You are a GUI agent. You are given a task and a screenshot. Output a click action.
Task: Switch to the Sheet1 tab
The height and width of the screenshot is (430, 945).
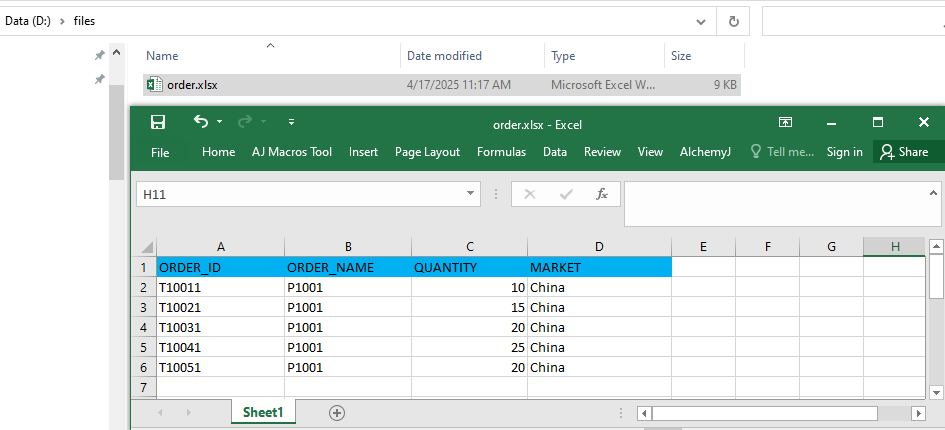263,412
